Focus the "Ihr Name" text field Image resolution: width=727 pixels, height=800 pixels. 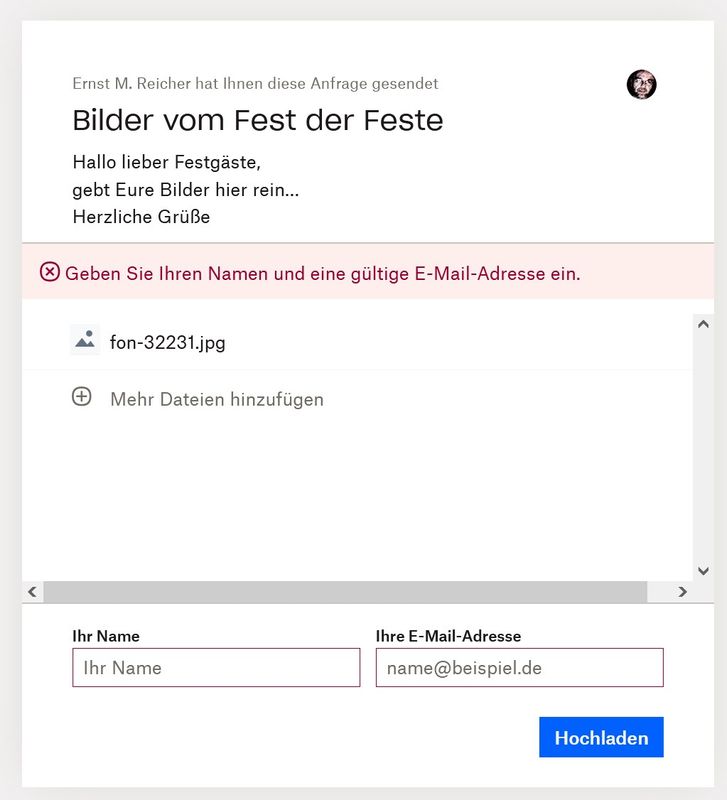[216, 668]
